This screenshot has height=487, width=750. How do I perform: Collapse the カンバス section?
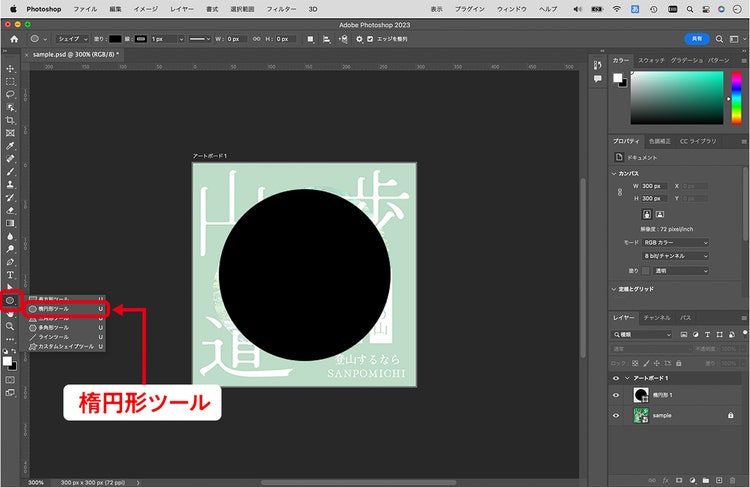[x=614, y=174]
